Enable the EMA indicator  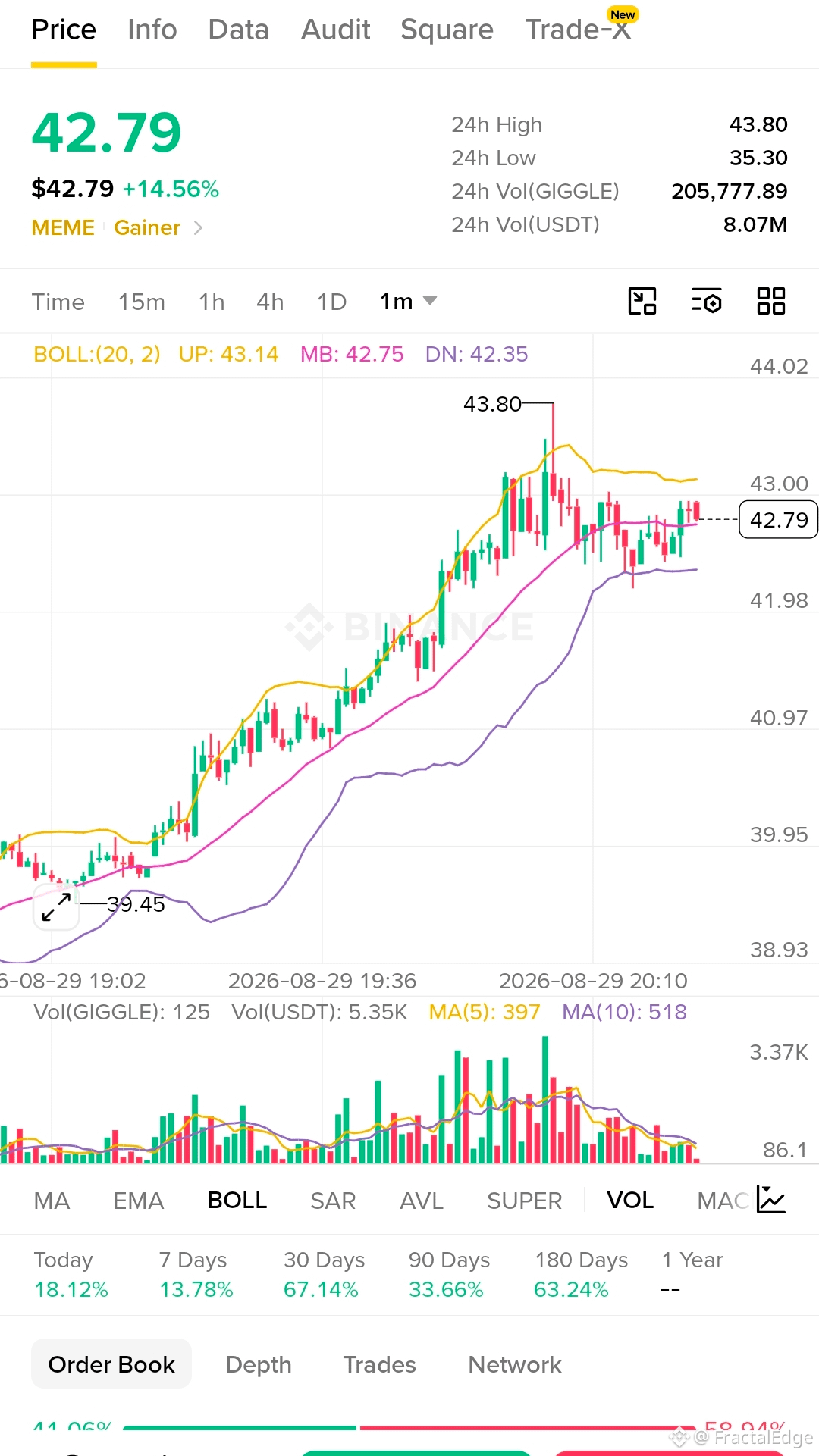[x=138, y=1201]
